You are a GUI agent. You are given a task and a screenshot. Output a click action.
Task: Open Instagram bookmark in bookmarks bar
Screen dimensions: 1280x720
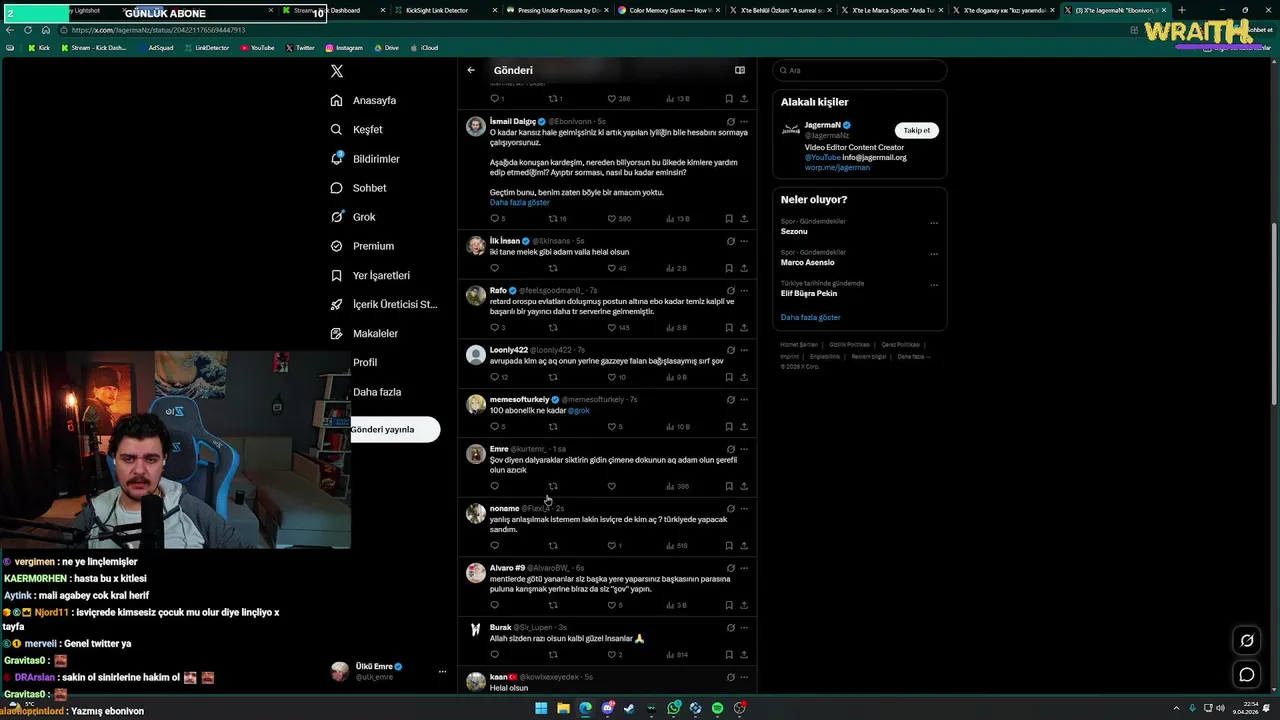tap(344, 47)
